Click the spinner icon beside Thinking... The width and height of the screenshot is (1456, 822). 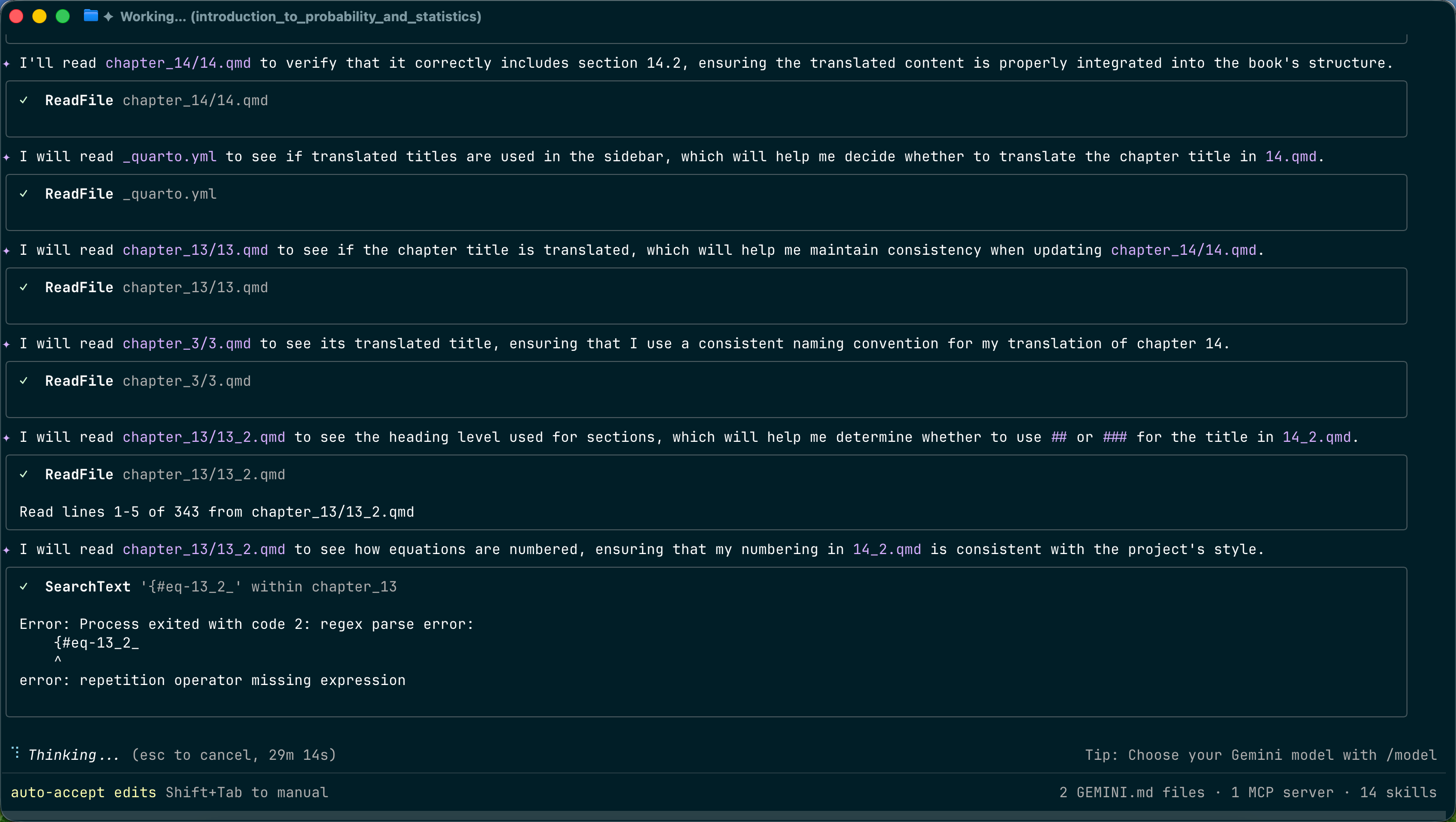[16, 753]
